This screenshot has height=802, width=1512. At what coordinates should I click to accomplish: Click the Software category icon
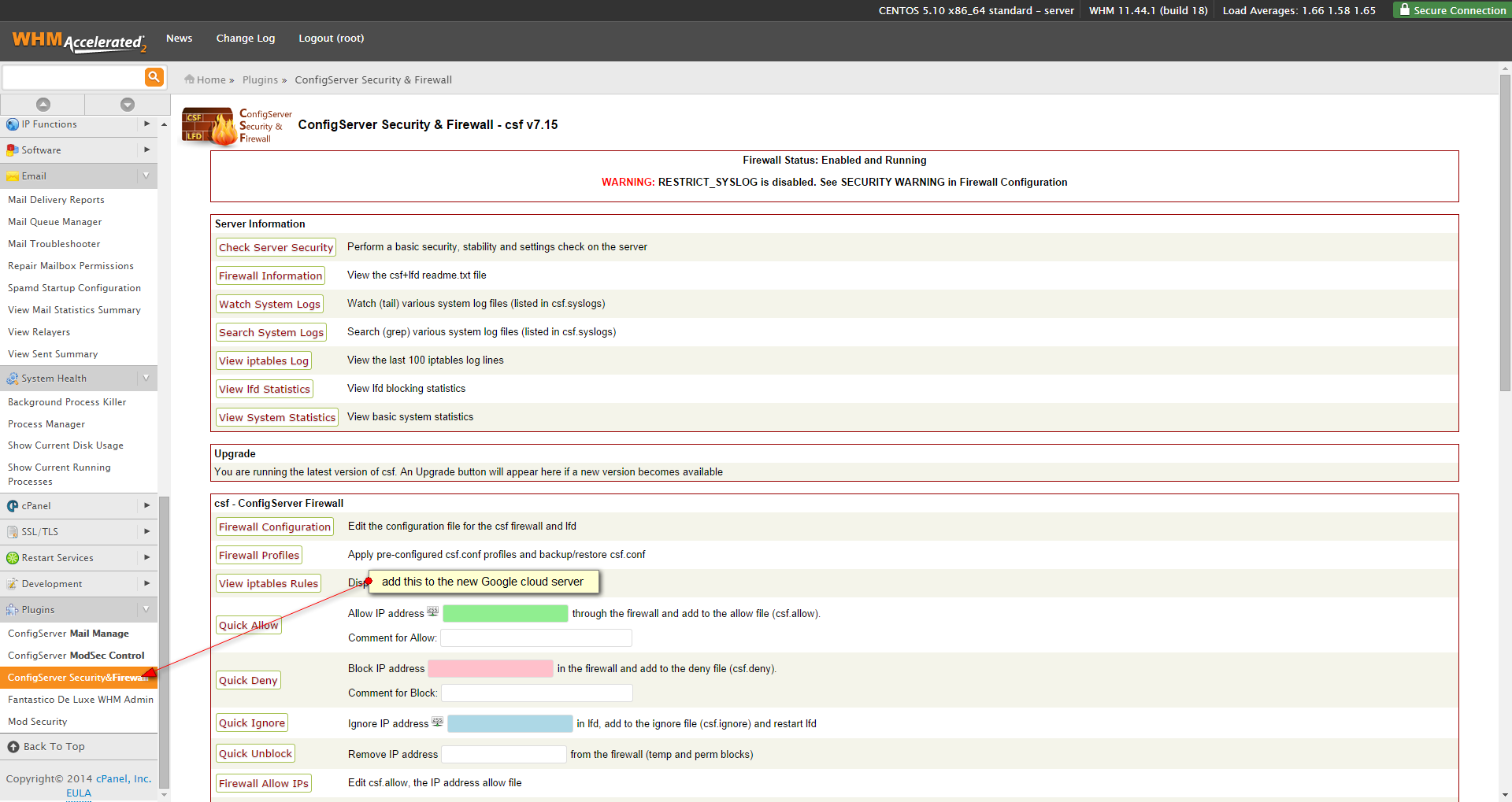[13, 150]
